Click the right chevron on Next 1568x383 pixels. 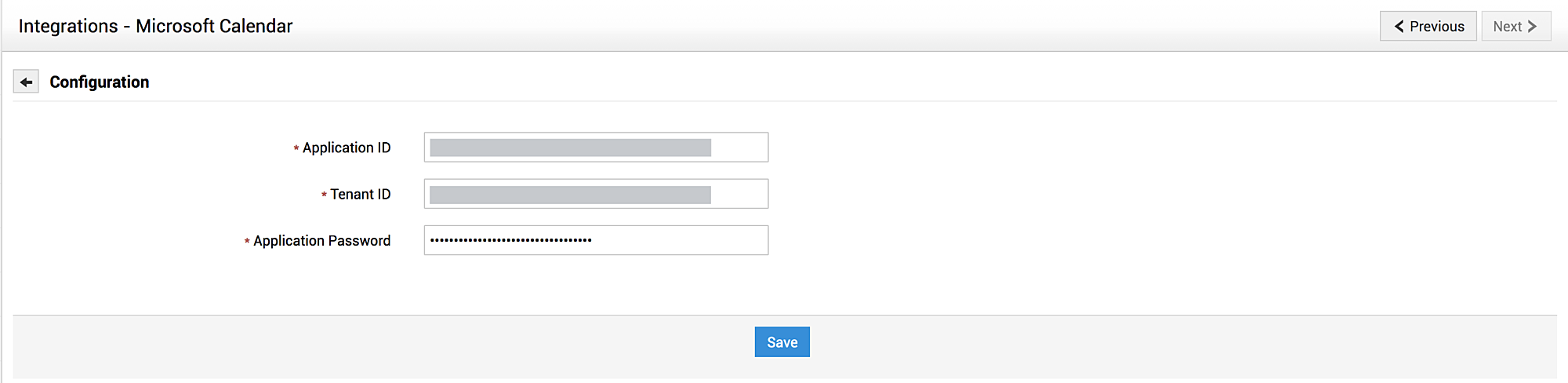click(1532, 26)
